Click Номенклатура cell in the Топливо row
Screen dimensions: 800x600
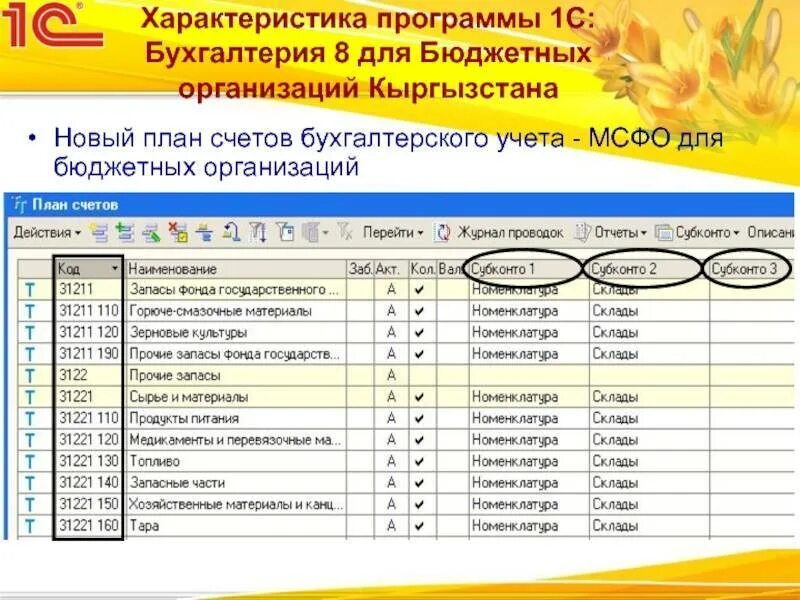[x=529, y=461]
